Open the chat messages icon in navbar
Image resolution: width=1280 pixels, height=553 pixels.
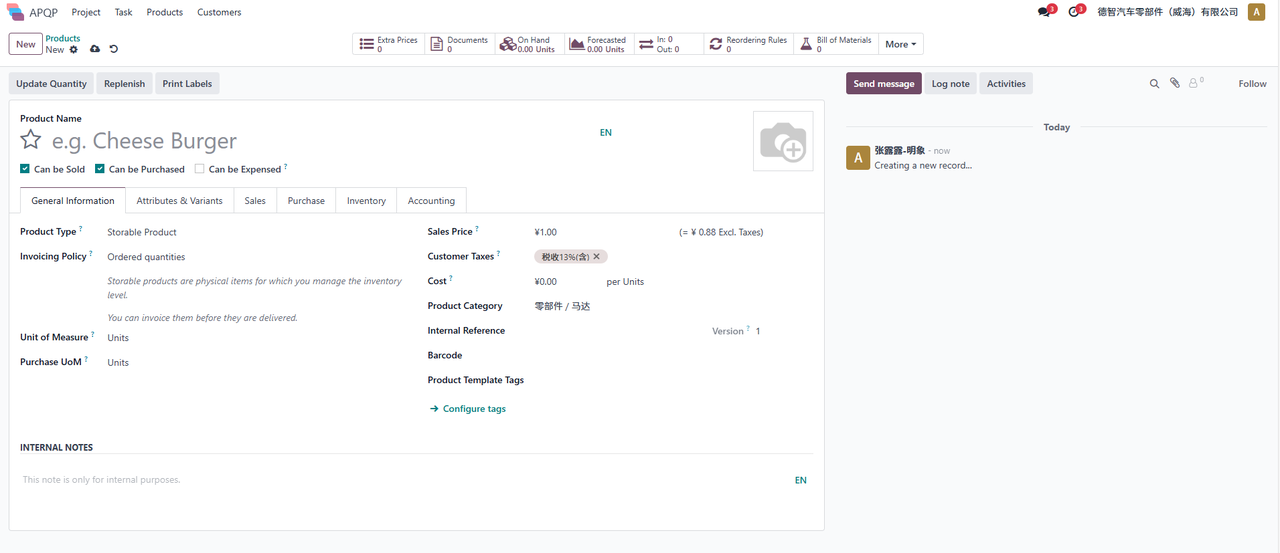pyautogui.click(x=1045, y=12)
